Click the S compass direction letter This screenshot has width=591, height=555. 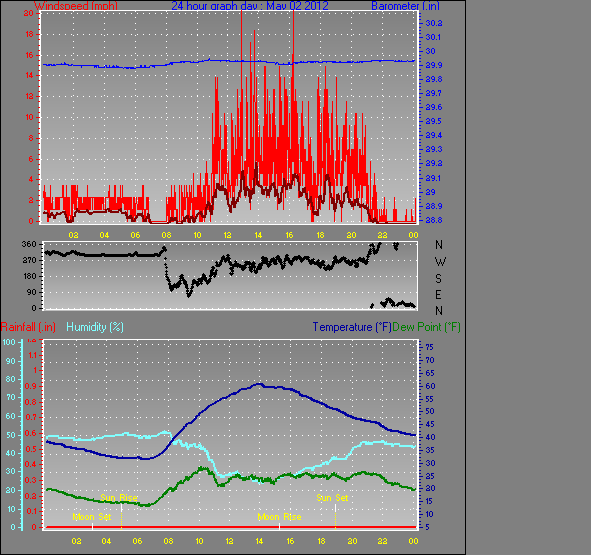tap(438, 279)
